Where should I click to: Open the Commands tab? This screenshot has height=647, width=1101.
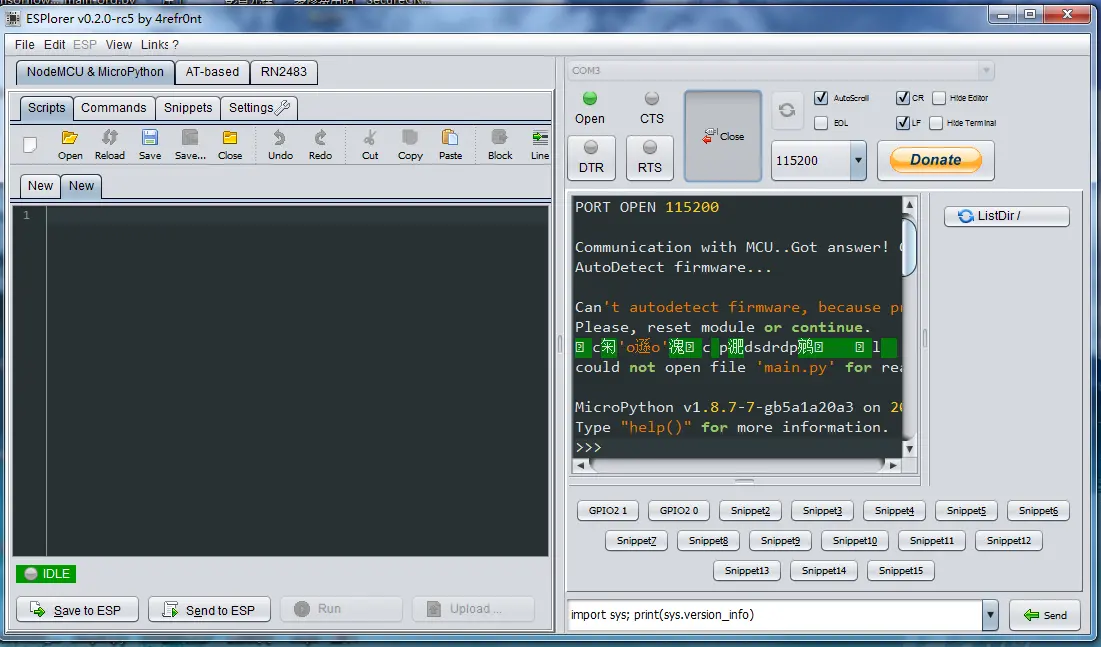[114, 107]
